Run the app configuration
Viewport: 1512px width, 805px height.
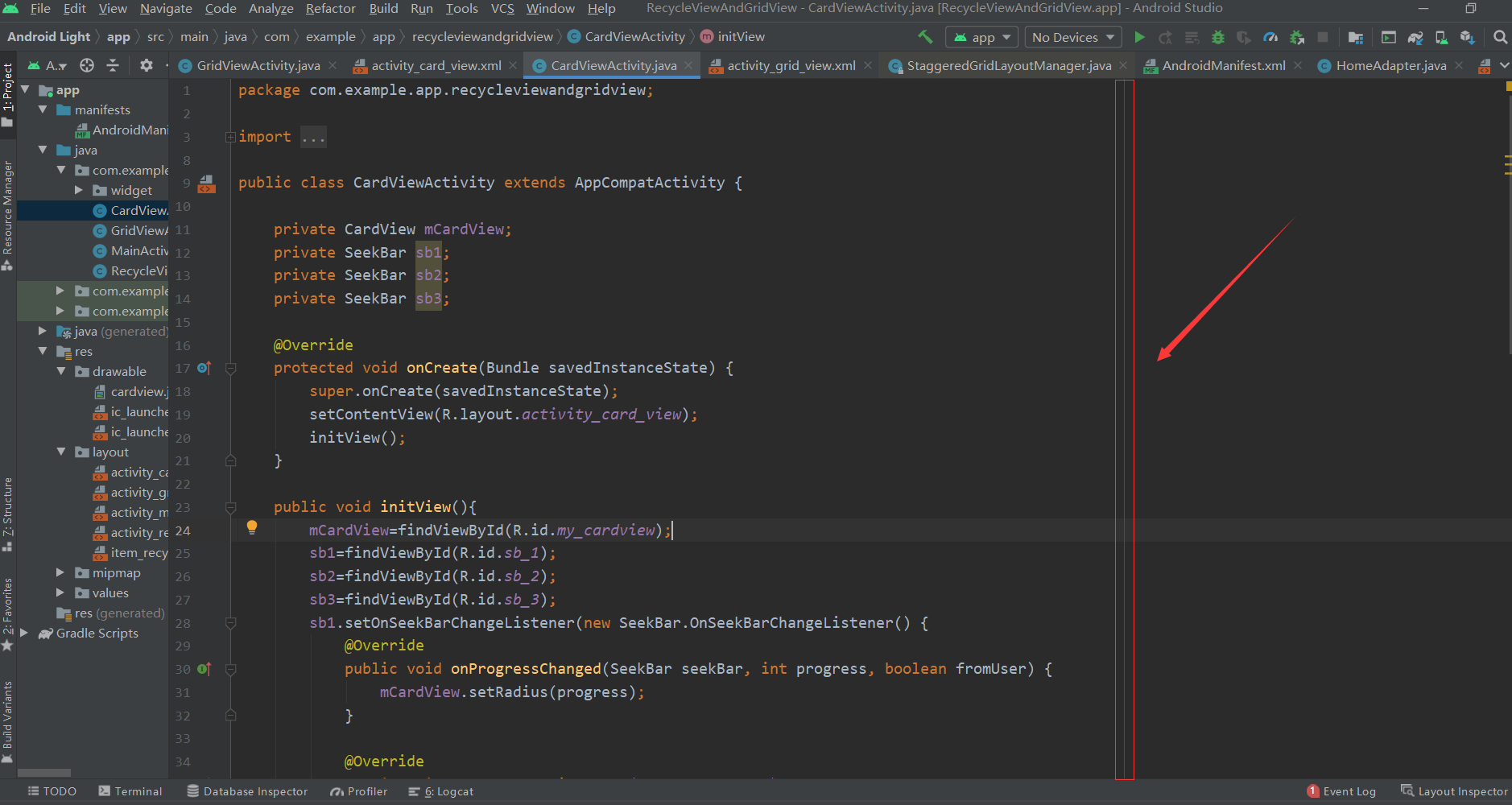pos(1140,36)
